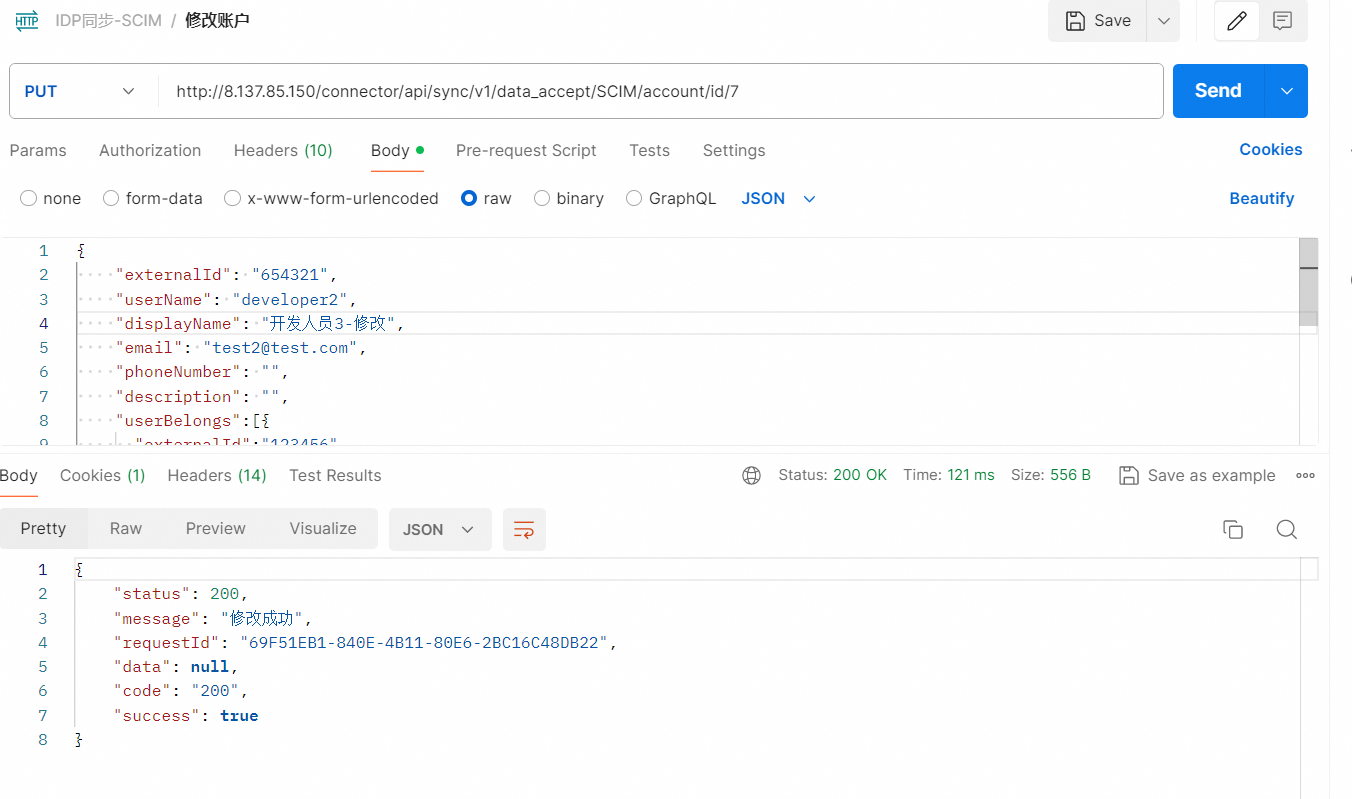1352x799 pixels.
Task: Open the pencil edit mode icon
Action: 1237,21
